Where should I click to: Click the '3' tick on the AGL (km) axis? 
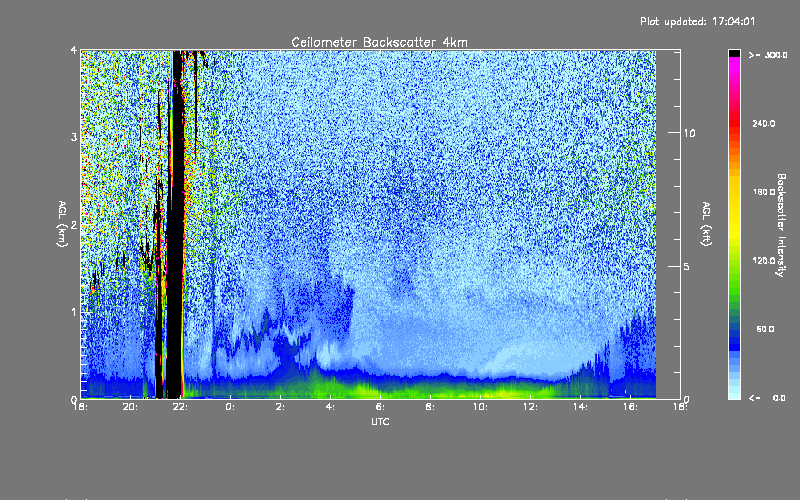(74, 138)
